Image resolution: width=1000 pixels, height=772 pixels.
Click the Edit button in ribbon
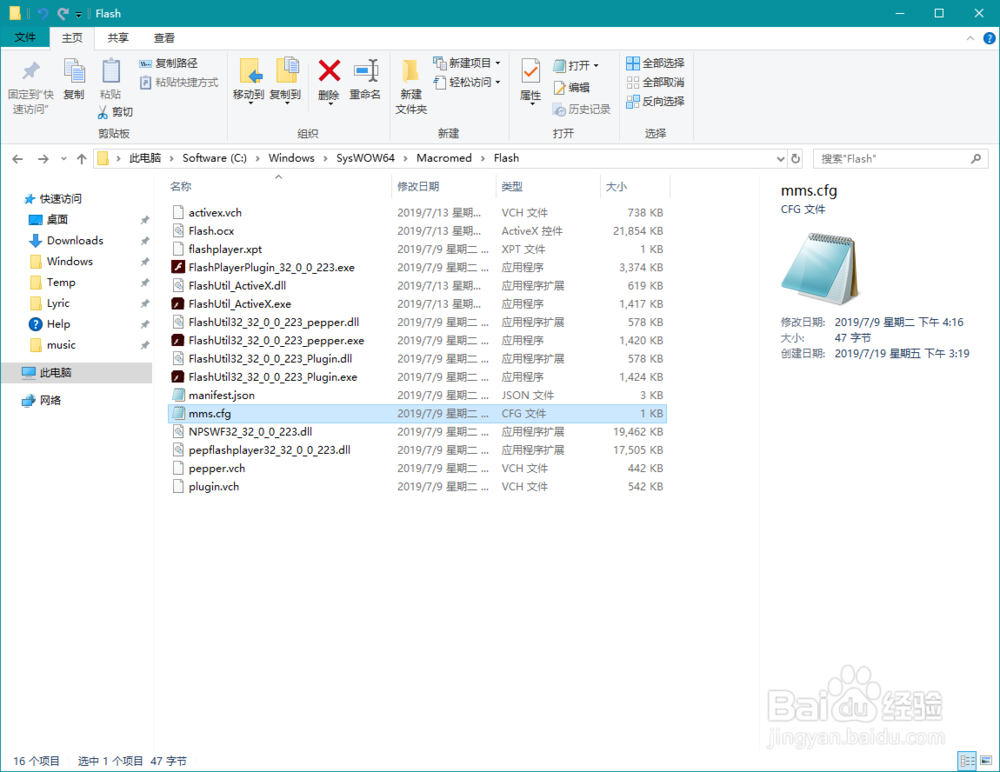pyautogui.click(x=571, y=87)
